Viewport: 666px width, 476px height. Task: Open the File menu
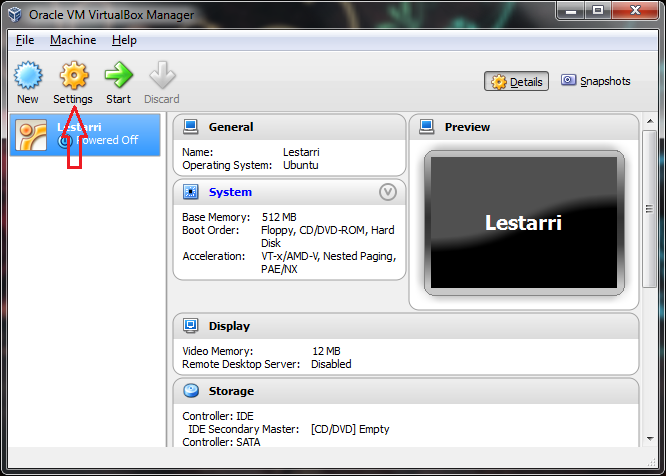coord(25,40)
